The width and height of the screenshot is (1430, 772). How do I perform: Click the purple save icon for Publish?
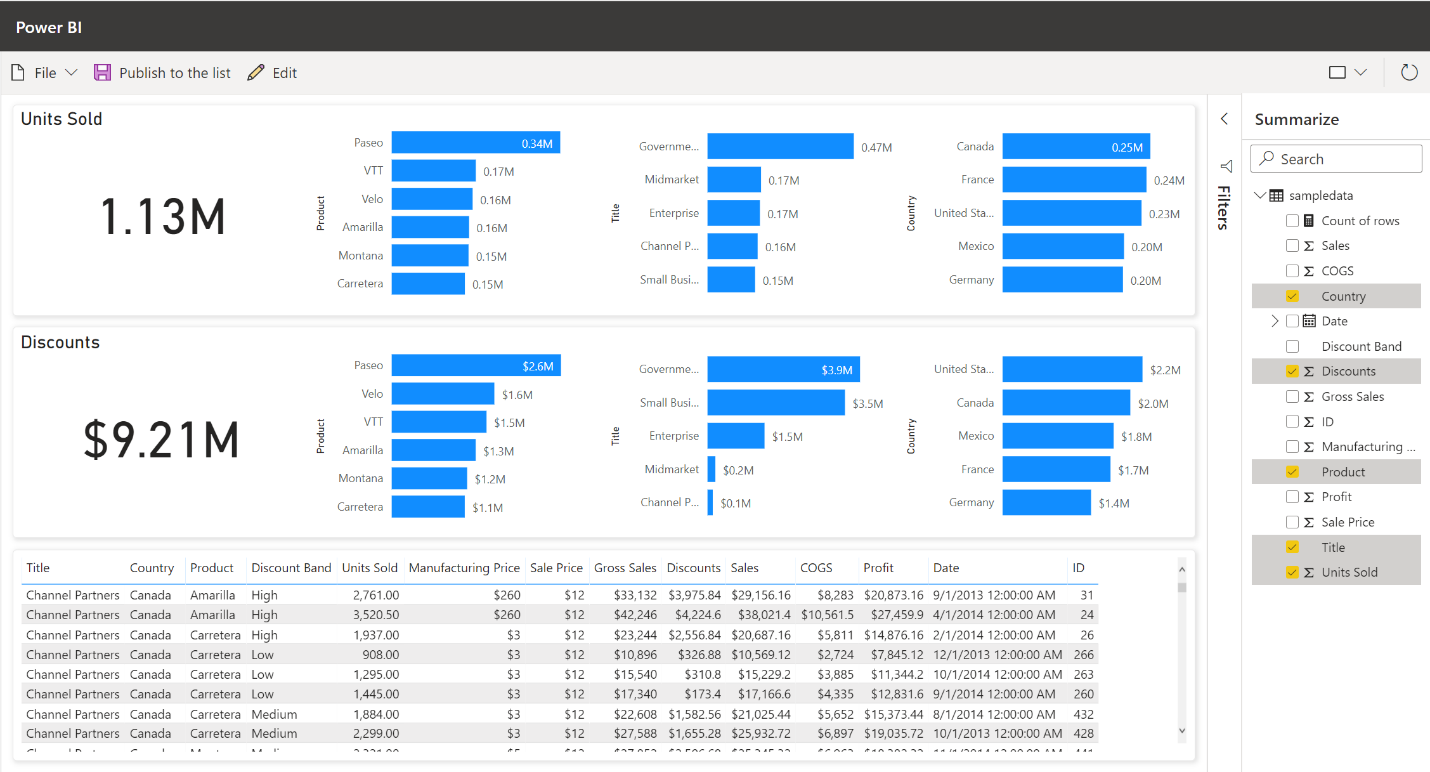pyautogui.click(x=102, y=73)
